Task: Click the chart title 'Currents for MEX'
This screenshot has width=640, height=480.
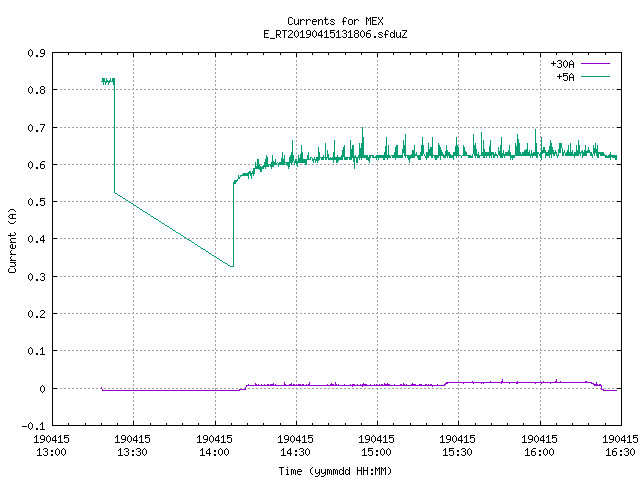Action: coord(335,21)
